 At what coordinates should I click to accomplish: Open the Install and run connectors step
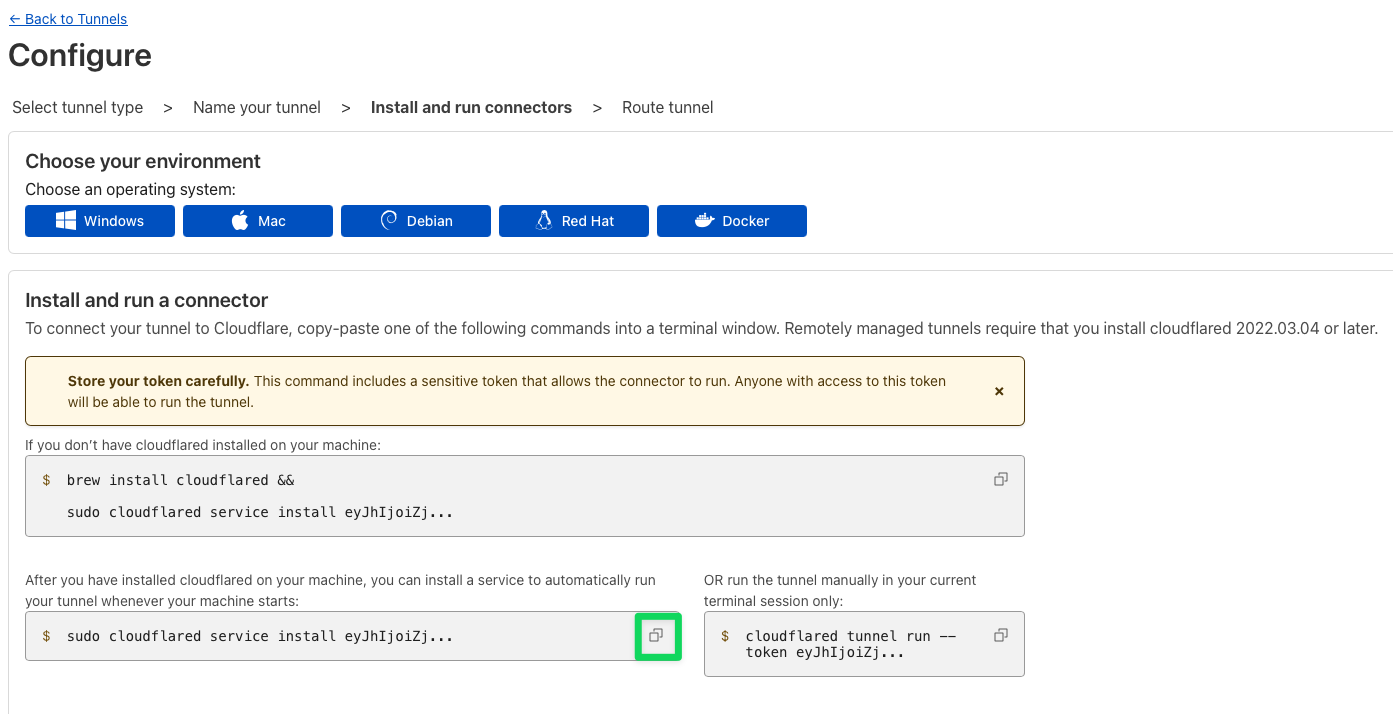pos(471,107)
